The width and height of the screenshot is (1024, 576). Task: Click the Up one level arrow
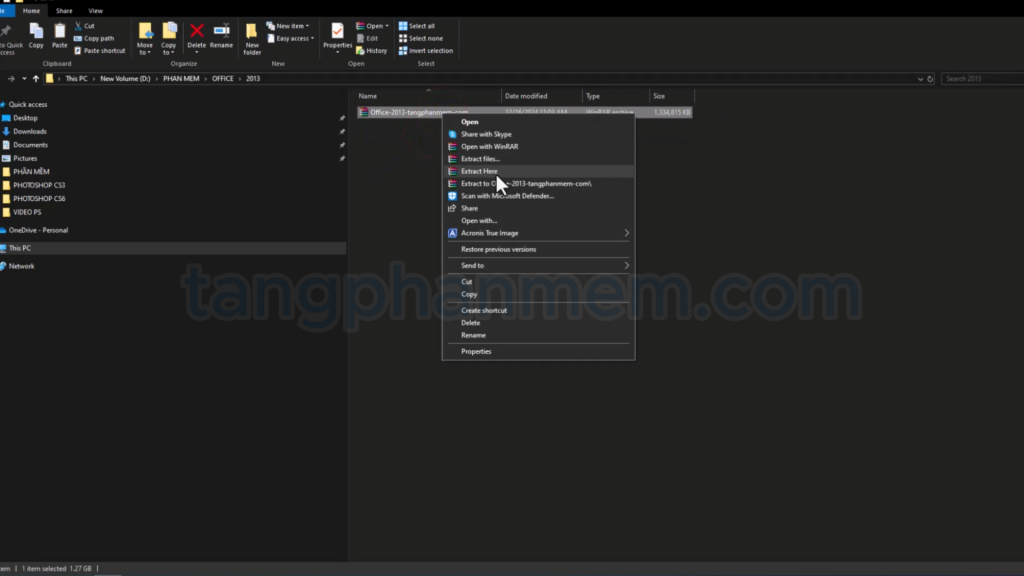[x=36, y=78]
